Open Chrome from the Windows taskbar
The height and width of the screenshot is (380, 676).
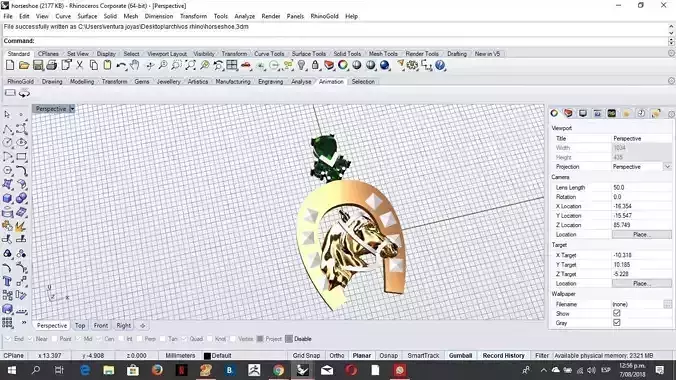click(278, 370)
